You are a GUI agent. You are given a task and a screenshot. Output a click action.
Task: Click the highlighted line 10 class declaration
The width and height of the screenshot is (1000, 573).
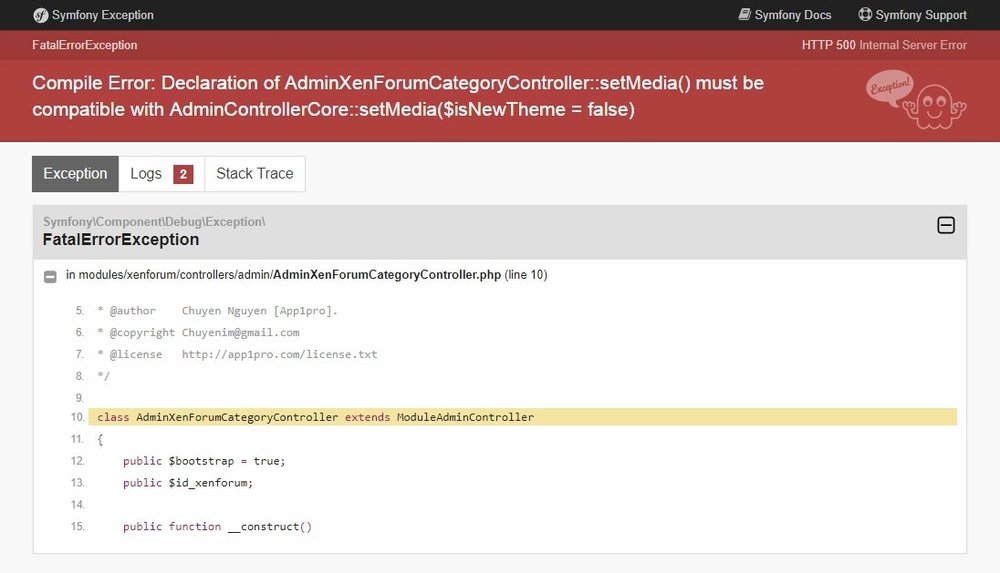tap(522, 417)
